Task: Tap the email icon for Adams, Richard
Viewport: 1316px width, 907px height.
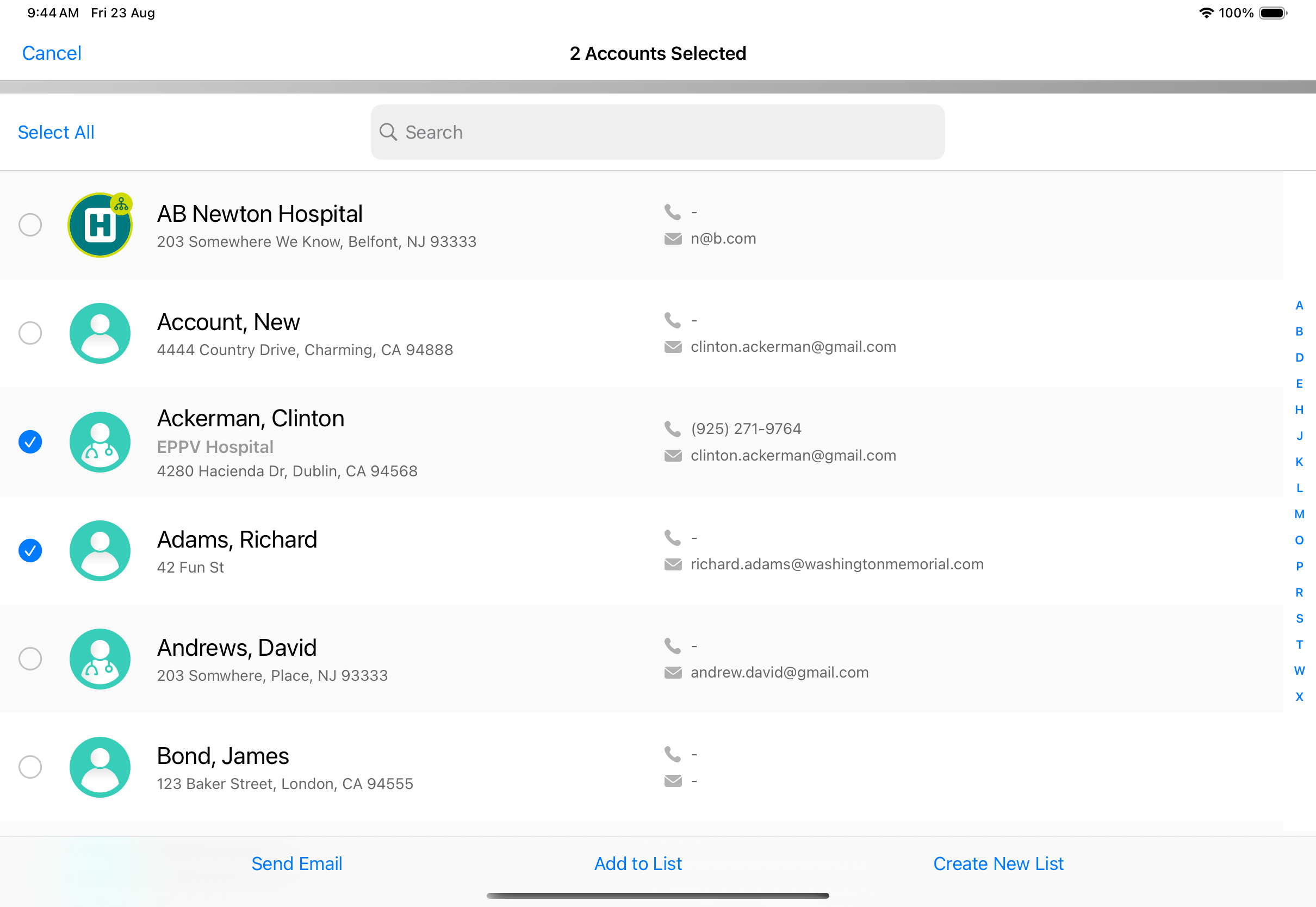Action: click(x=673, y=564)
